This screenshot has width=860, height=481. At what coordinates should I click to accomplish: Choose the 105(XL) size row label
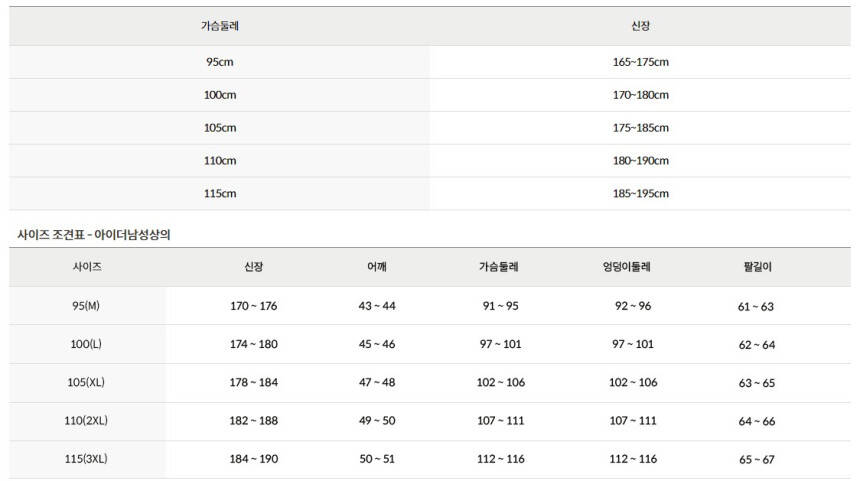coord(87,383)
